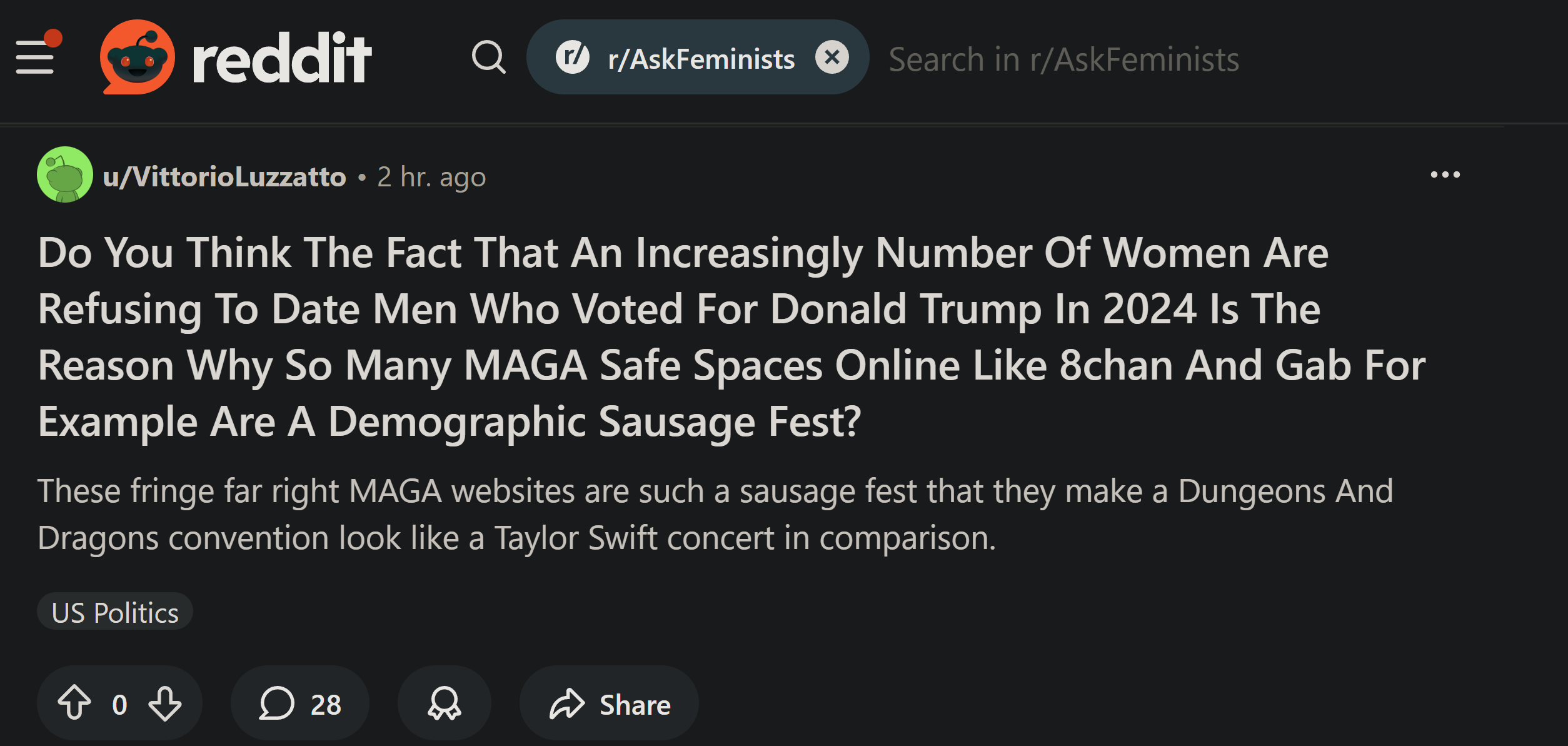Click the green user avatar
Viewport: 1568px width, 746px height.
click(65, 174)
